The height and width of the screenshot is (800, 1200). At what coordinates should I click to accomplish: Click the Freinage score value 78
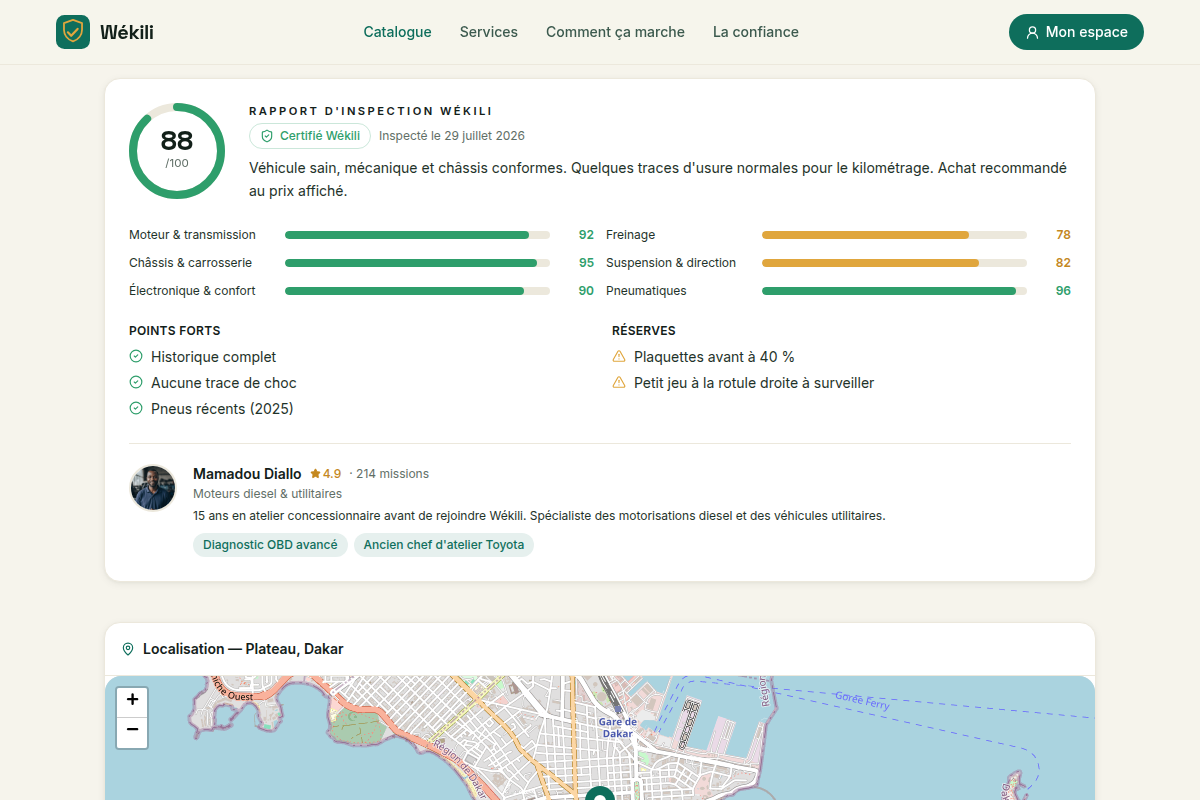pyautogui.click(x=1063, y=235)
